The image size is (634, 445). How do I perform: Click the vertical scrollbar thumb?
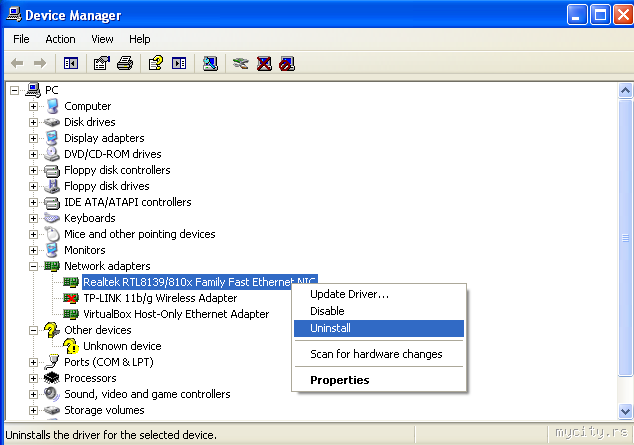tap(625, 238)
